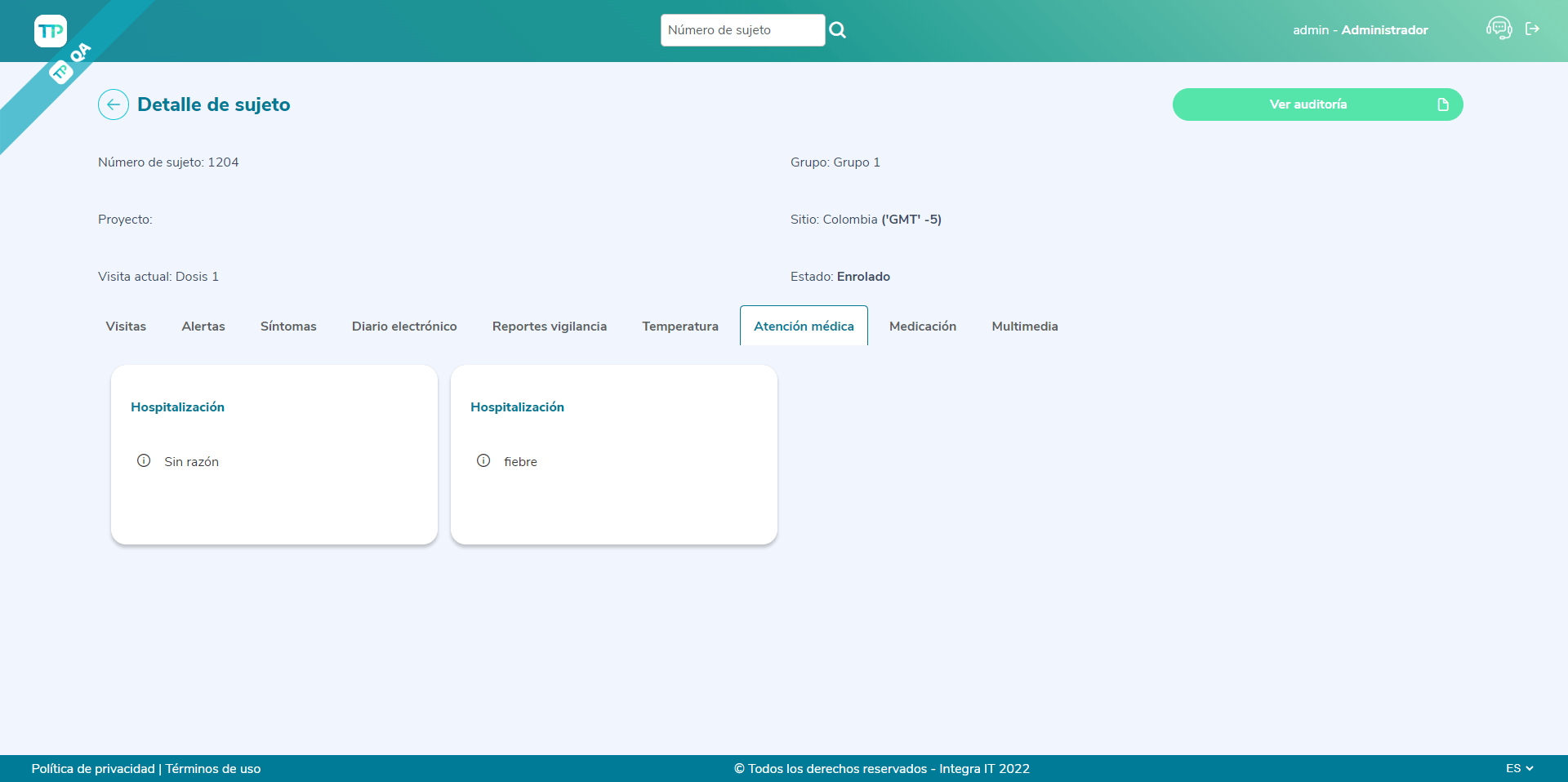Viewport: 1568px width, 782px height.
Task: Switch to the Visitas tab
Action: coord(126,326)
